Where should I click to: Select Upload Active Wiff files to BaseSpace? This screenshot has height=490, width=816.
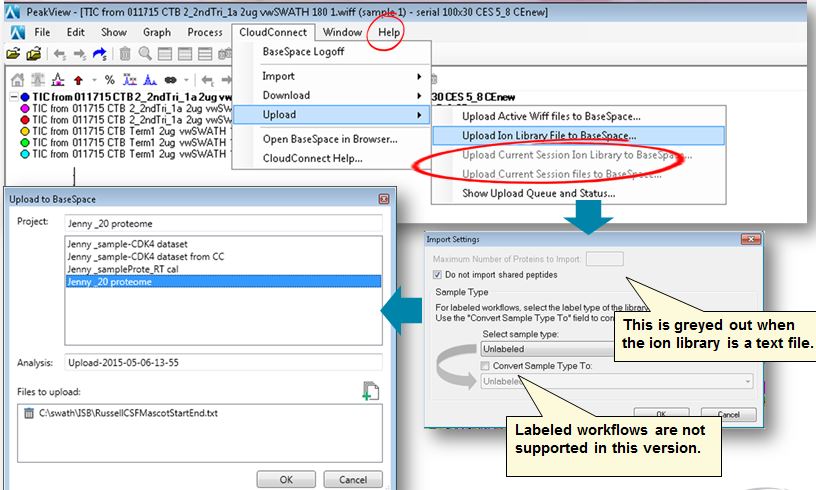coord(551,117)
